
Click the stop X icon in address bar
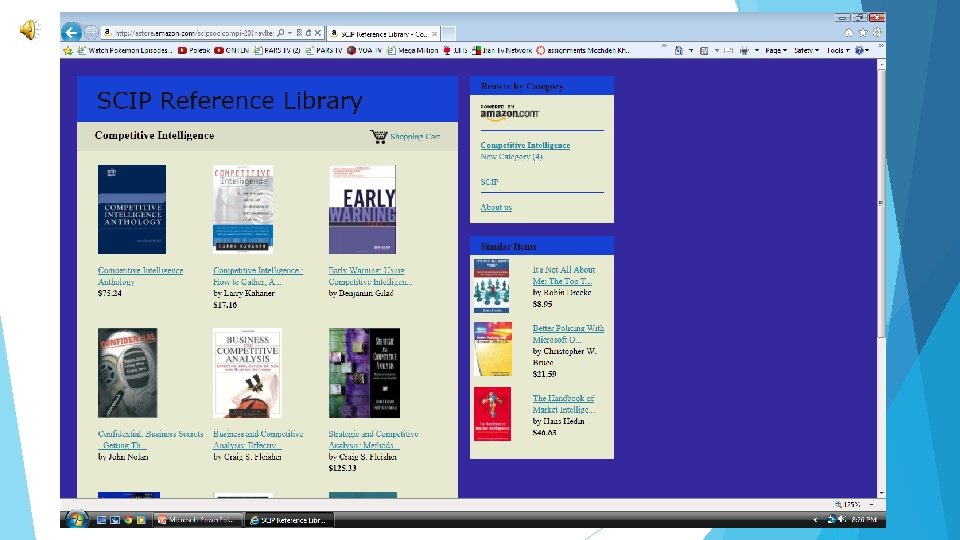318,33
